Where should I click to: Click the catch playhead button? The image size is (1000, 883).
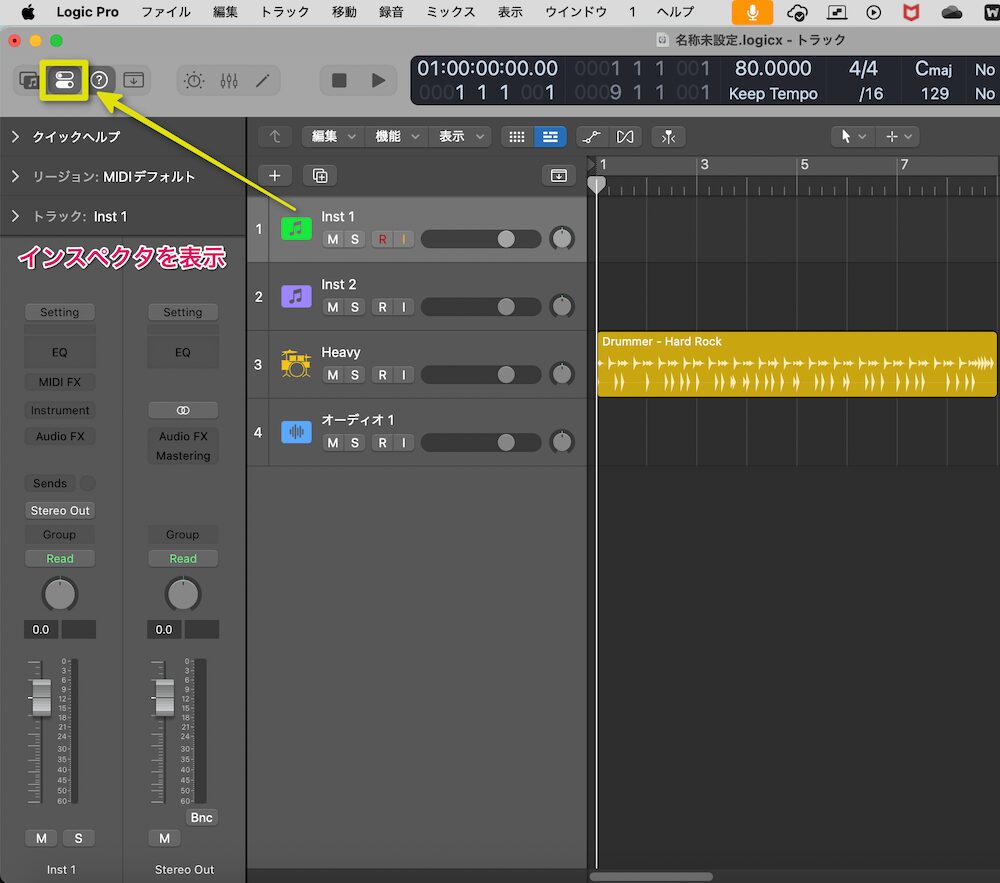[x=668, y=136]
